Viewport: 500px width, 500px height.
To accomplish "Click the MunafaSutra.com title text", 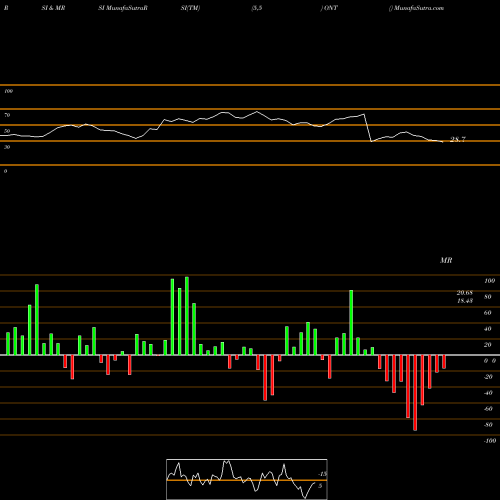I will click(x=419, y=8).
